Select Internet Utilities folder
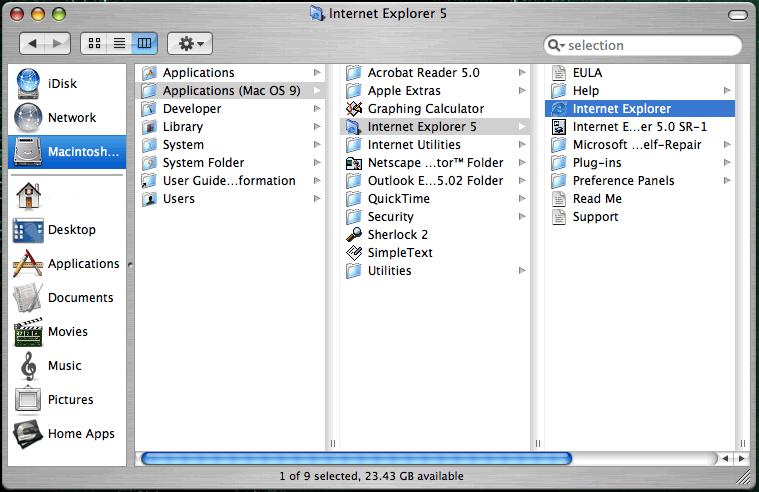Screen dimensions: 759x492 pos(435,145)
